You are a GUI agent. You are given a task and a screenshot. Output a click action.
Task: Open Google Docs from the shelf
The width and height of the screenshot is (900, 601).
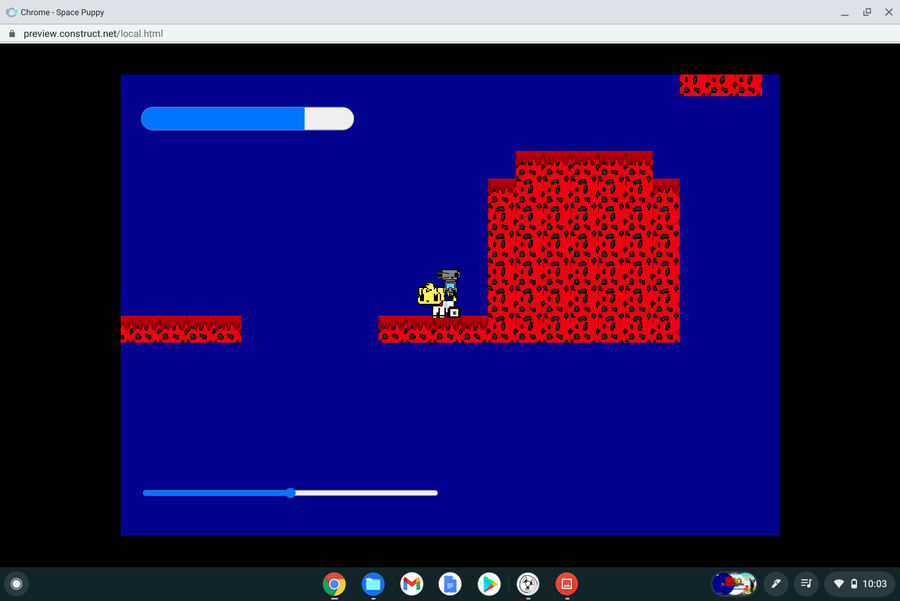450,584
